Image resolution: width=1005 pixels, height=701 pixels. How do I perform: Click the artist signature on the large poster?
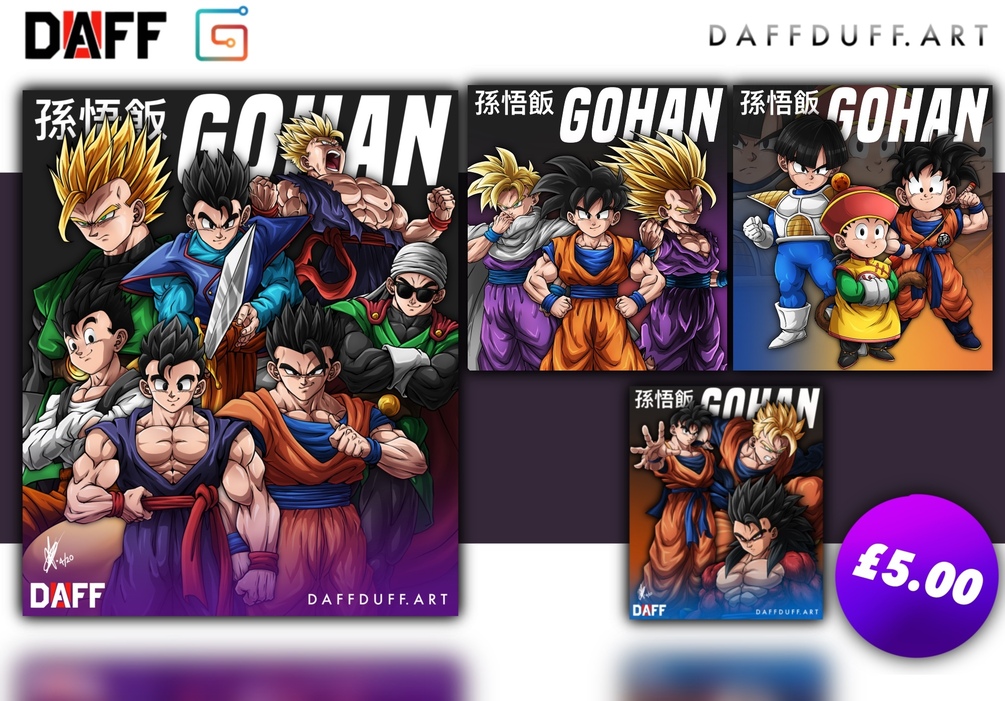(56, 554)
